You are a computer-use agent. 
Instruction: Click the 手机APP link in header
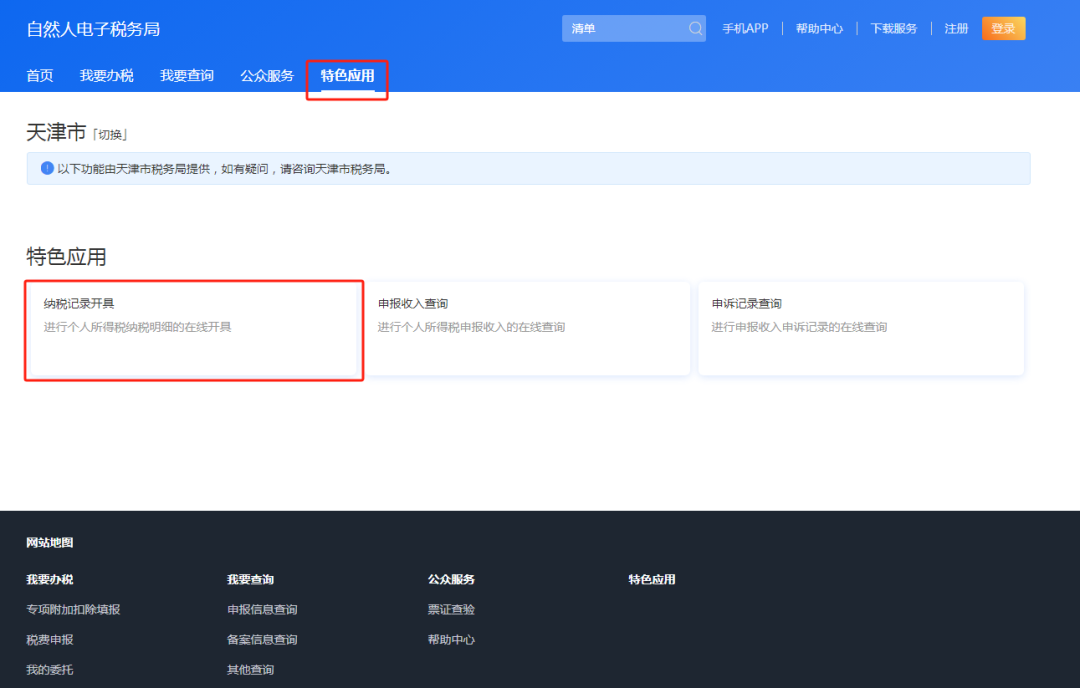745,28
